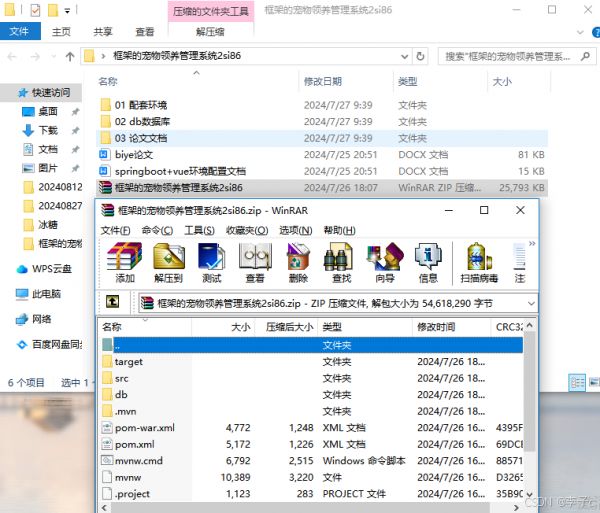Select Downloads (下载) in Quick Access
The width and height of the screenshot is (600, 513).
click(x=47, y=130)
